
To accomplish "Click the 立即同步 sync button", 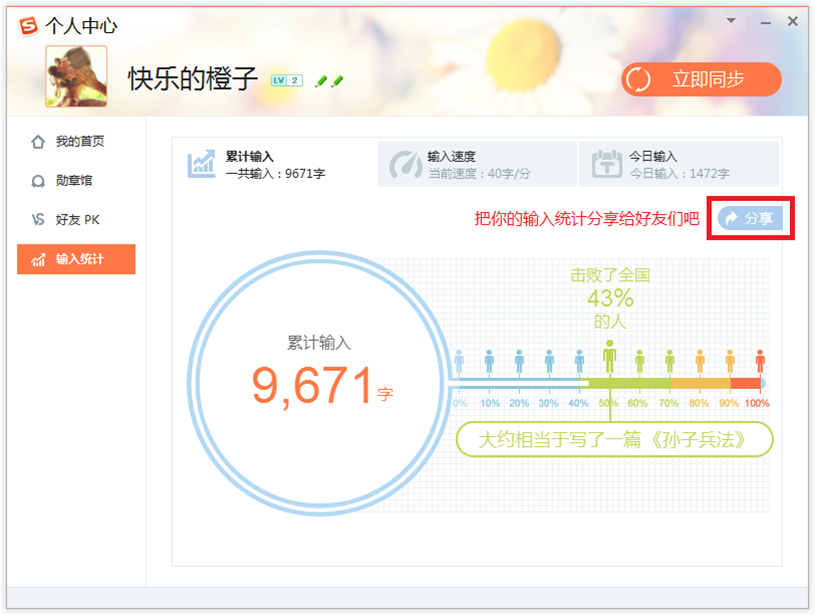I will point(701,79).
